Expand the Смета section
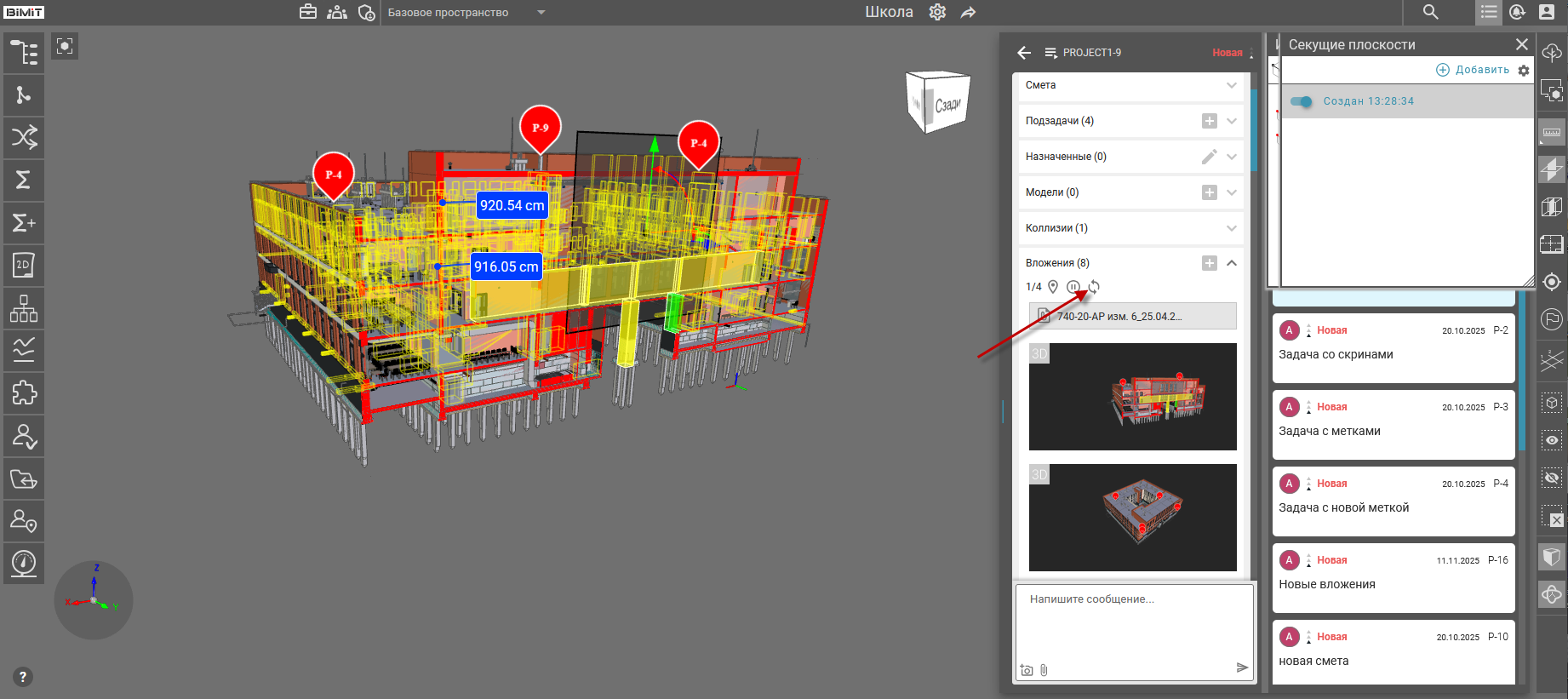This screenshot has height=699, width=1568. tap(1231, 85)
